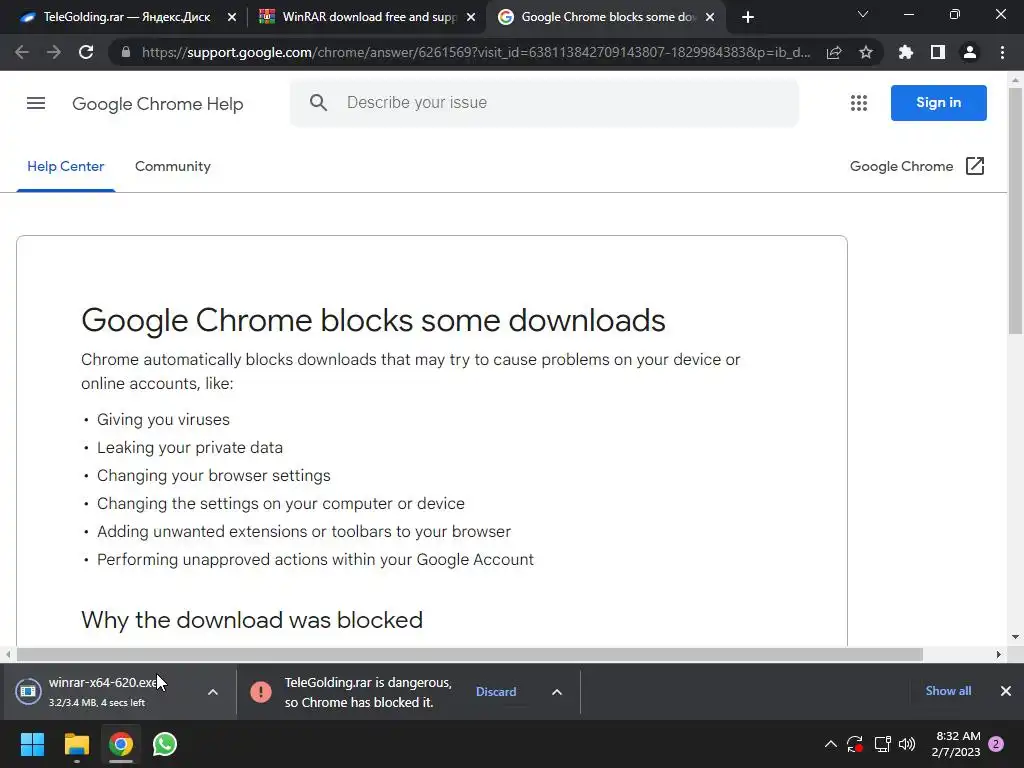Click the search magnifier icon

318,103
